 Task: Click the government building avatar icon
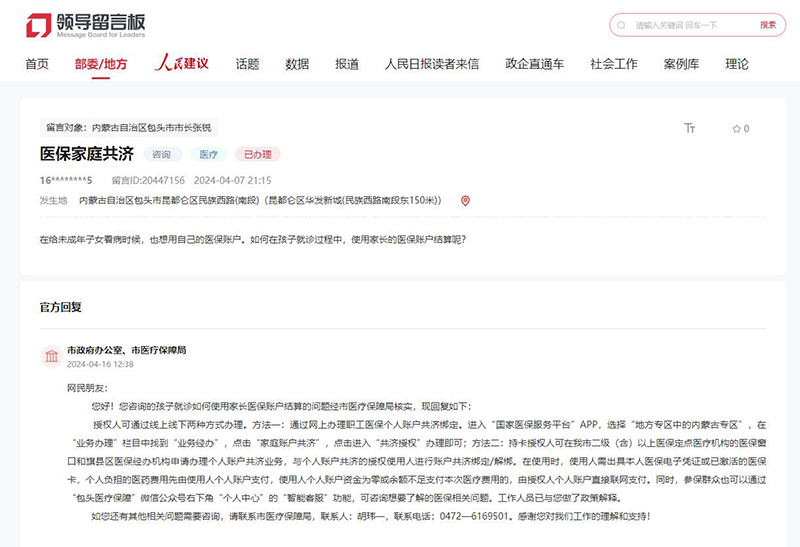click(x=52, y=356)
